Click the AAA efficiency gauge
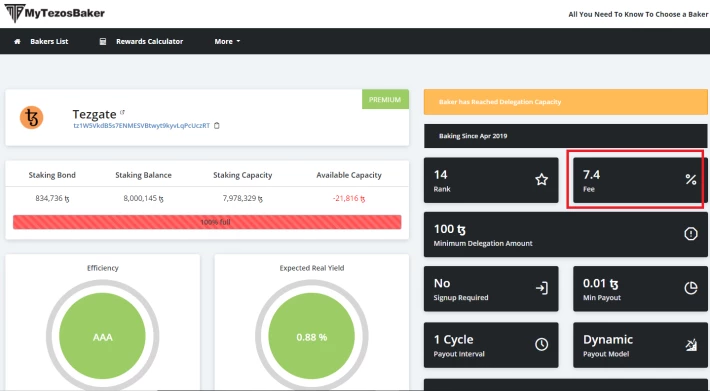This screenshot has height=391, width=710. [x=102, y=336]
